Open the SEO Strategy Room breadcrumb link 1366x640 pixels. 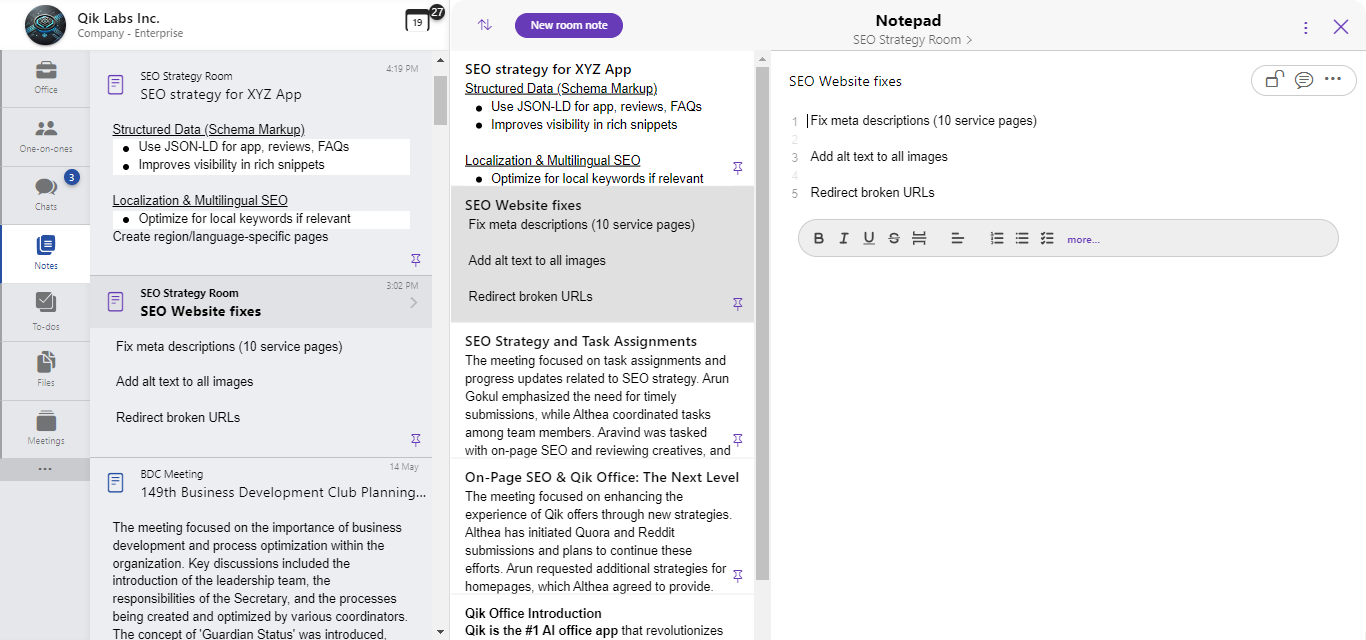click(912, 40)
